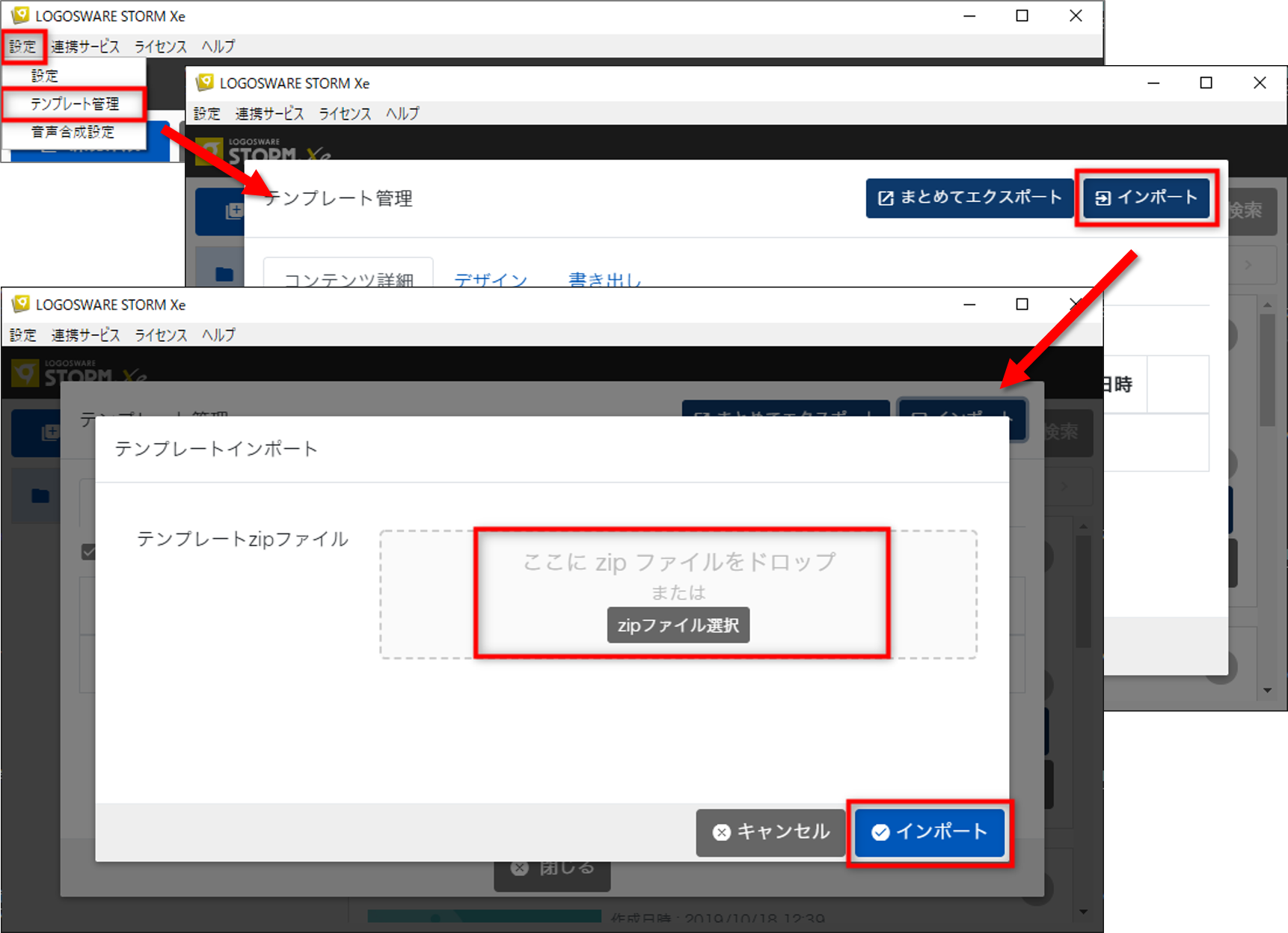The height and width of the screenshot is (933, 1288).
Task: Open ヘルプ menu in the middle window
Action: tap(402, 114)
